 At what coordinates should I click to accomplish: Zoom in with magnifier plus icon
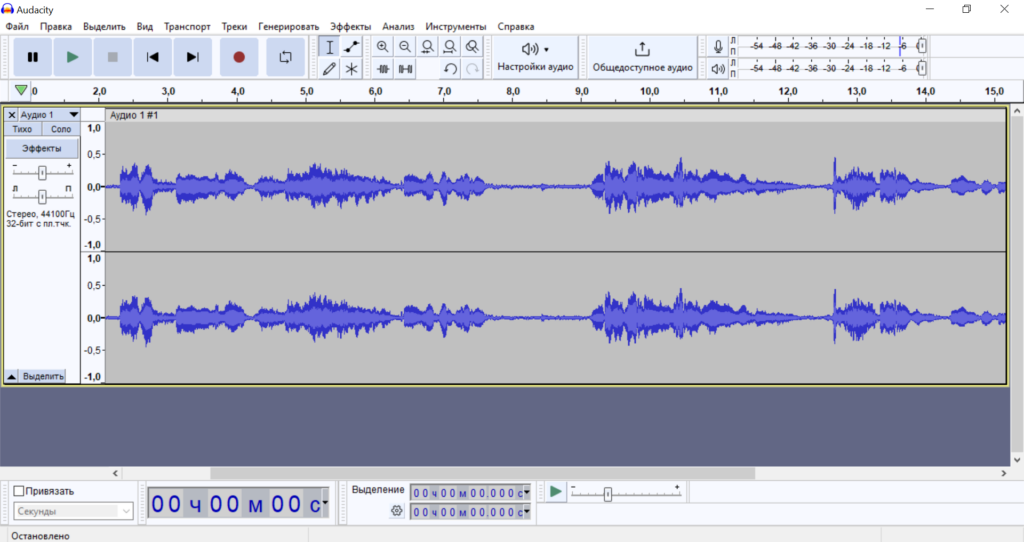point(383,47)
